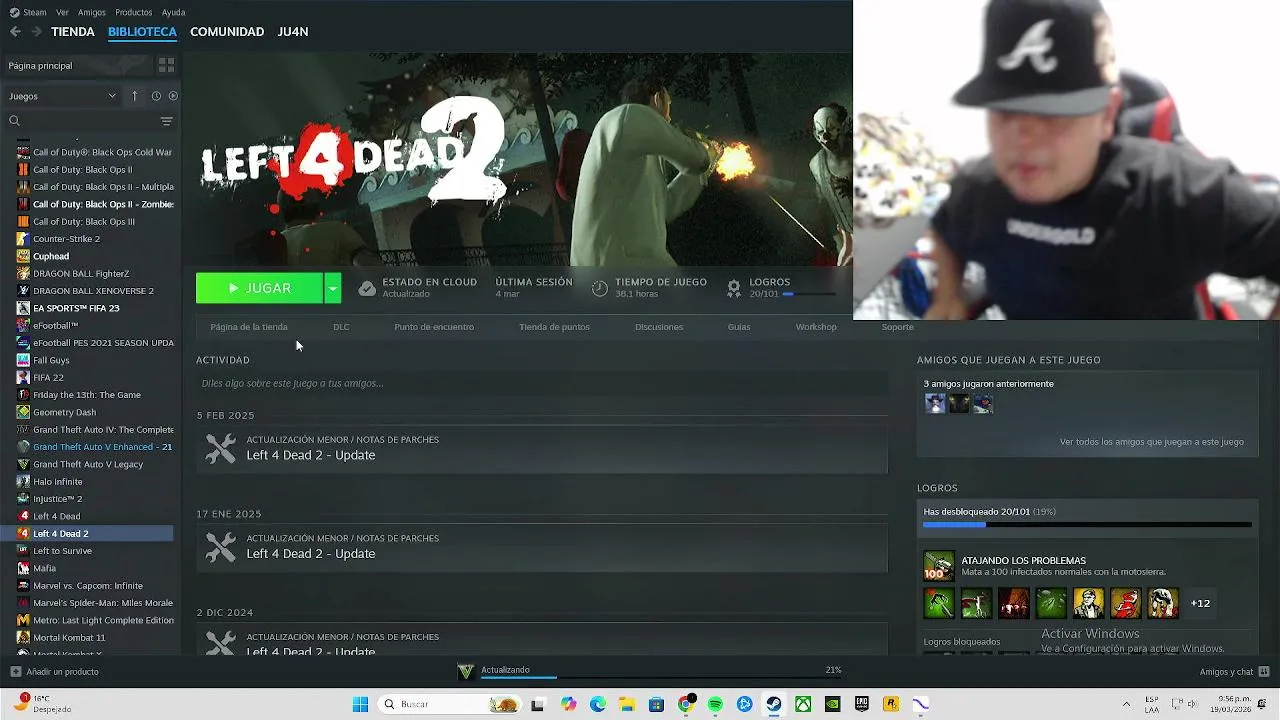Screen dimensions: 1280x720
Task: Open the Guías link
Action: 739,327
